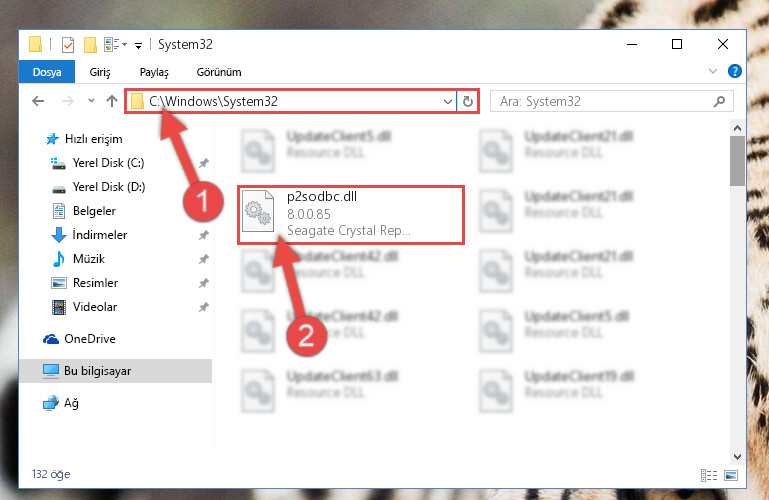Click the Ara: System32 search field
The height and width of the screenshot is (500, 769).
pyautogui.click(x=611, y=101)
